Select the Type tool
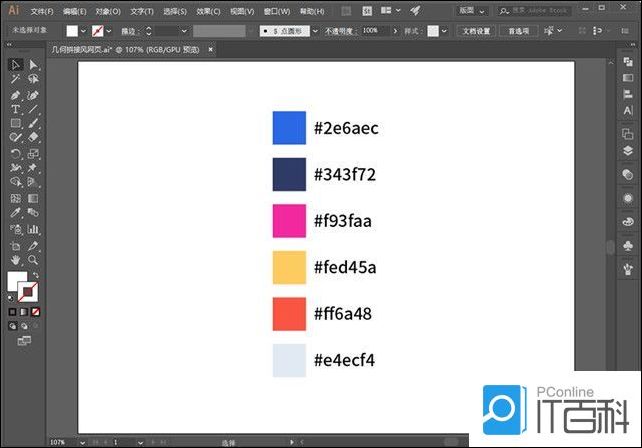The width and height of the screenshot is (642, 448). pyautogui.click(x=16, y=109)
